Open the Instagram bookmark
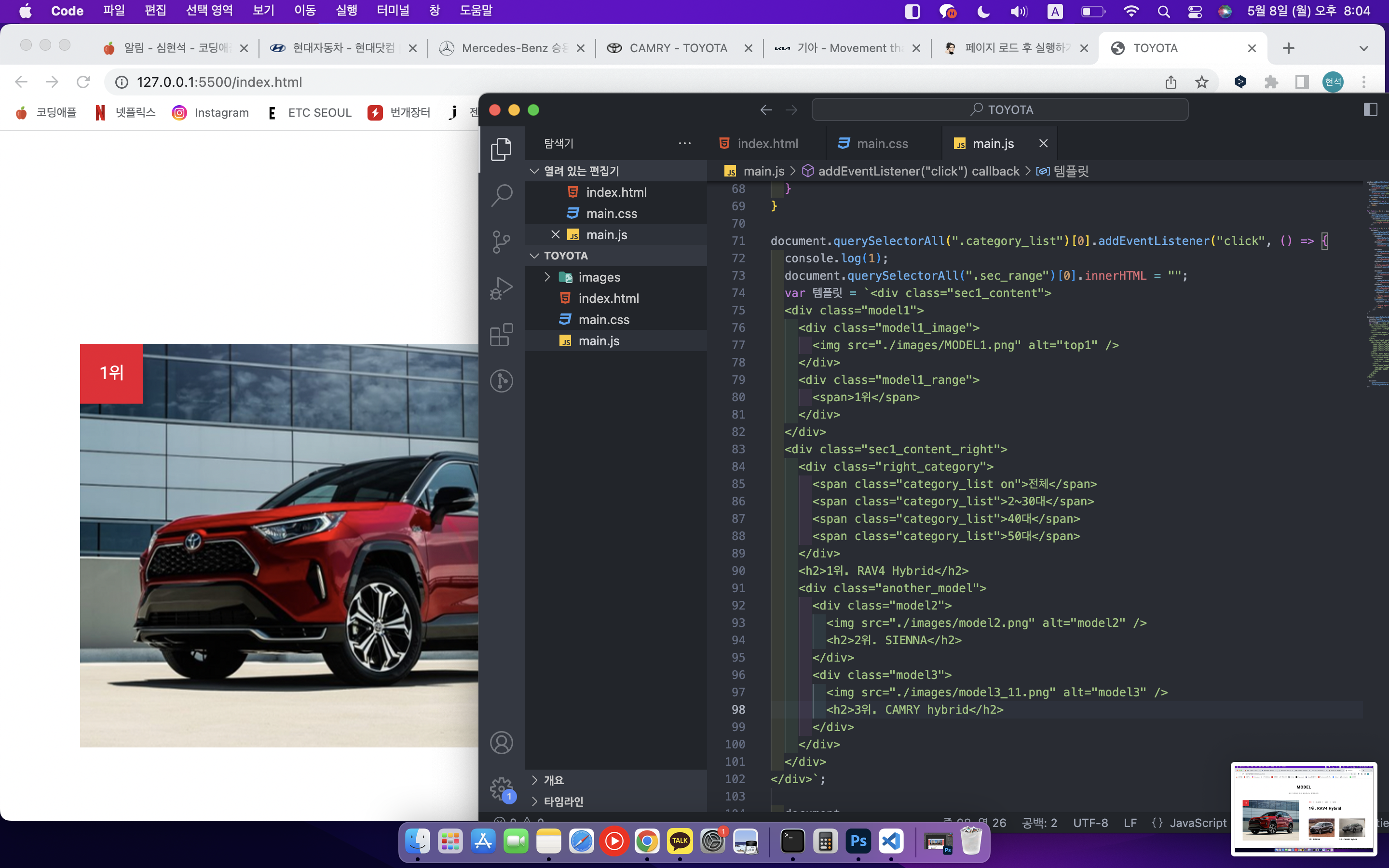 [211, 112]
